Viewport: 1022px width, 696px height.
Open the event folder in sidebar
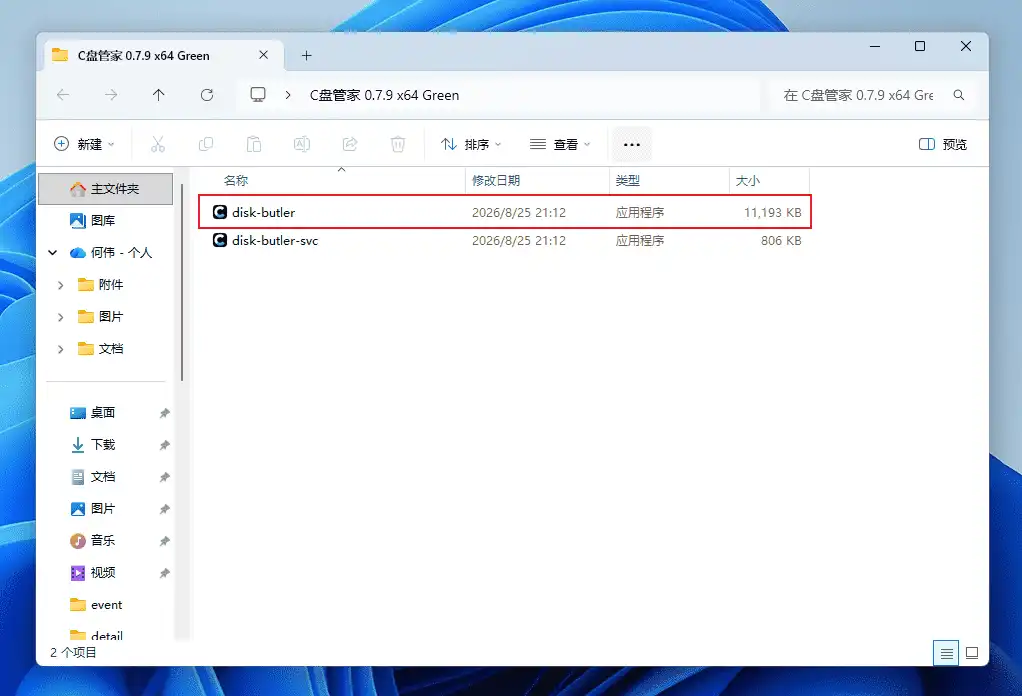[x=106, y=605]
